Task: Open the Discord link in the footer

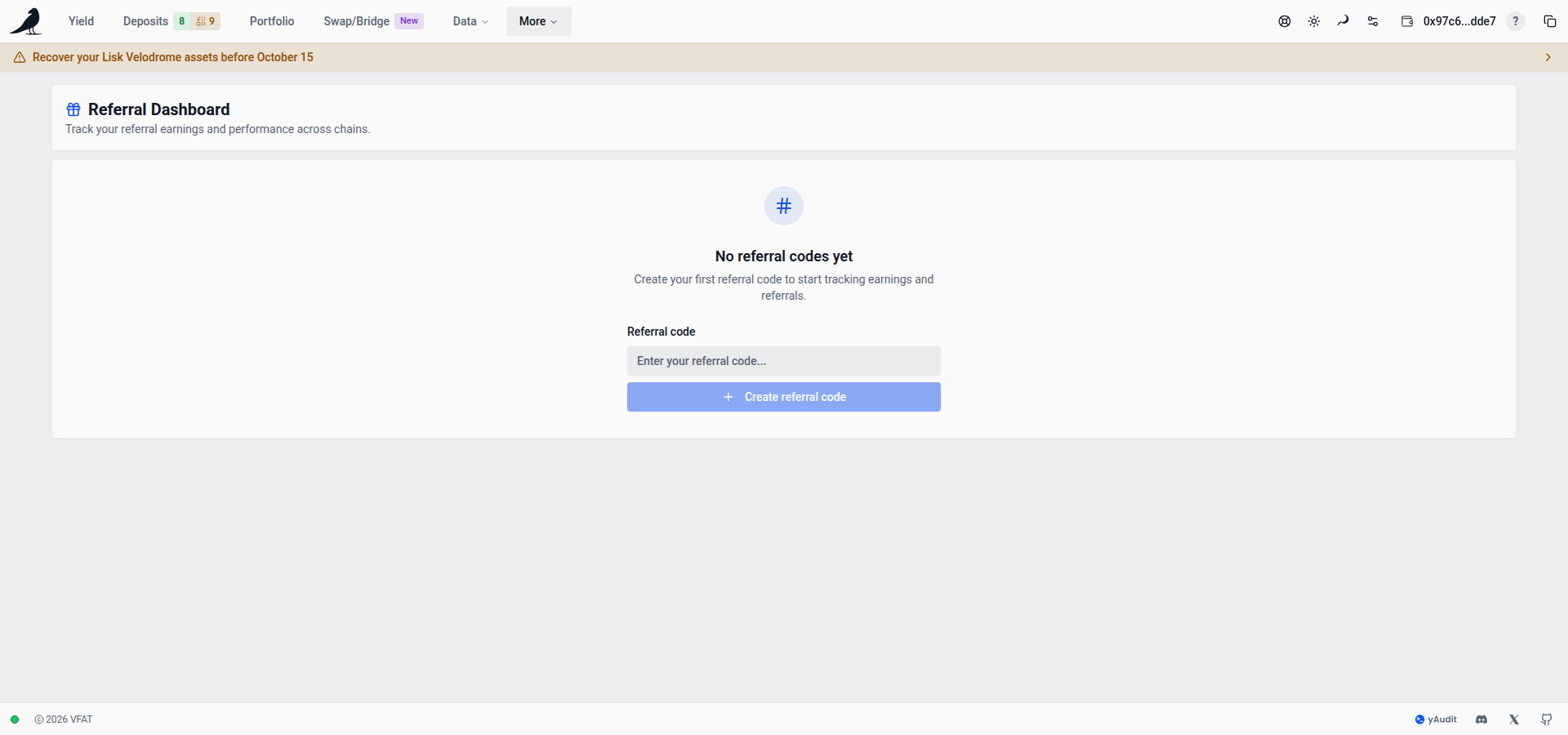Action: [1481, 719]
